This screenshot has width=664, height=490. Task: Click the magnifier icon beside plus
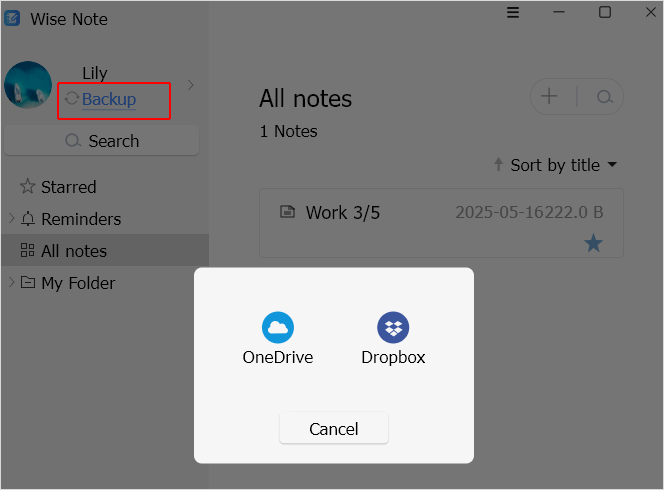tap(605, 97)
